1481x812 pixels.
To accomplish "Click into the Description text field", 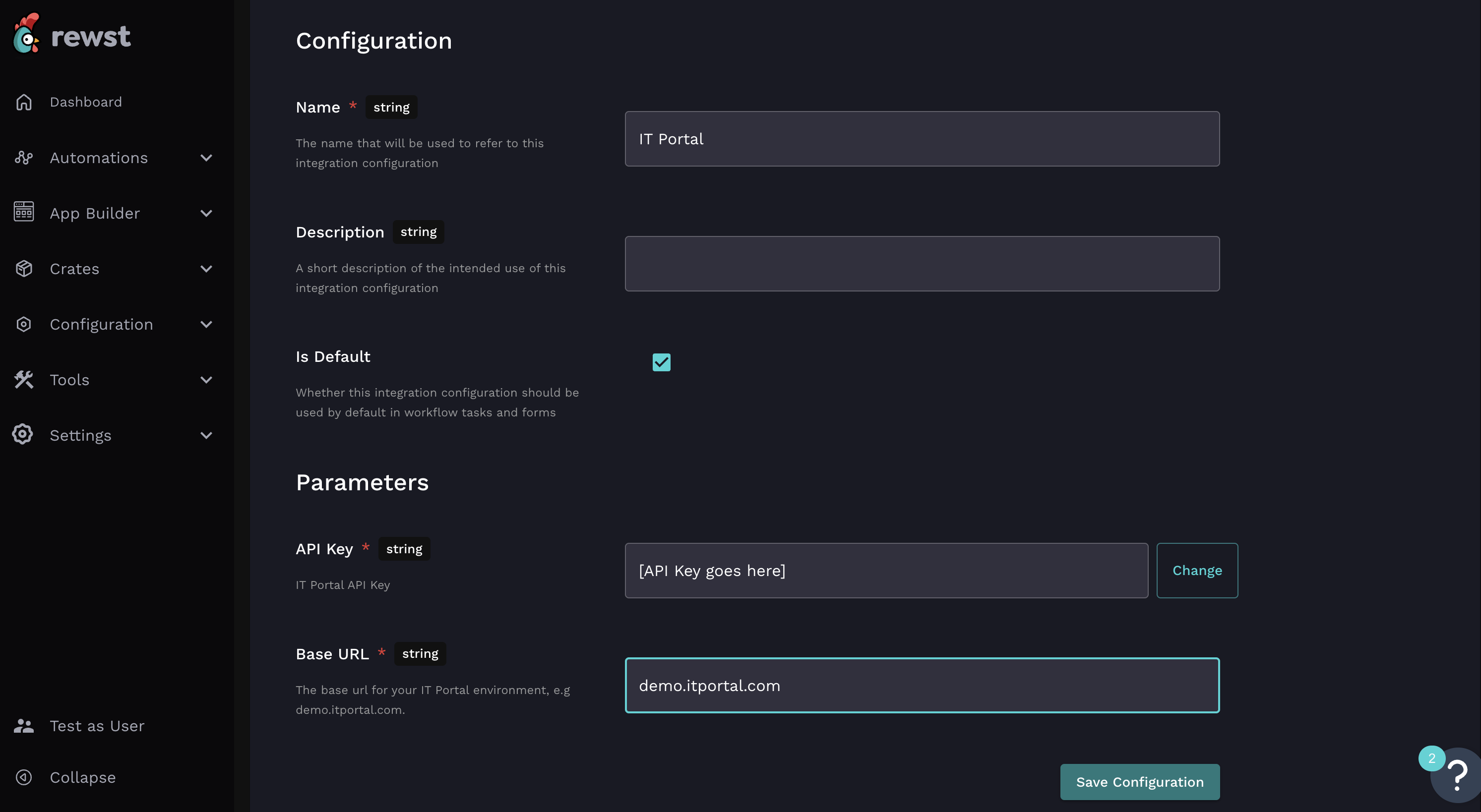I will click(x=922, y=264).
